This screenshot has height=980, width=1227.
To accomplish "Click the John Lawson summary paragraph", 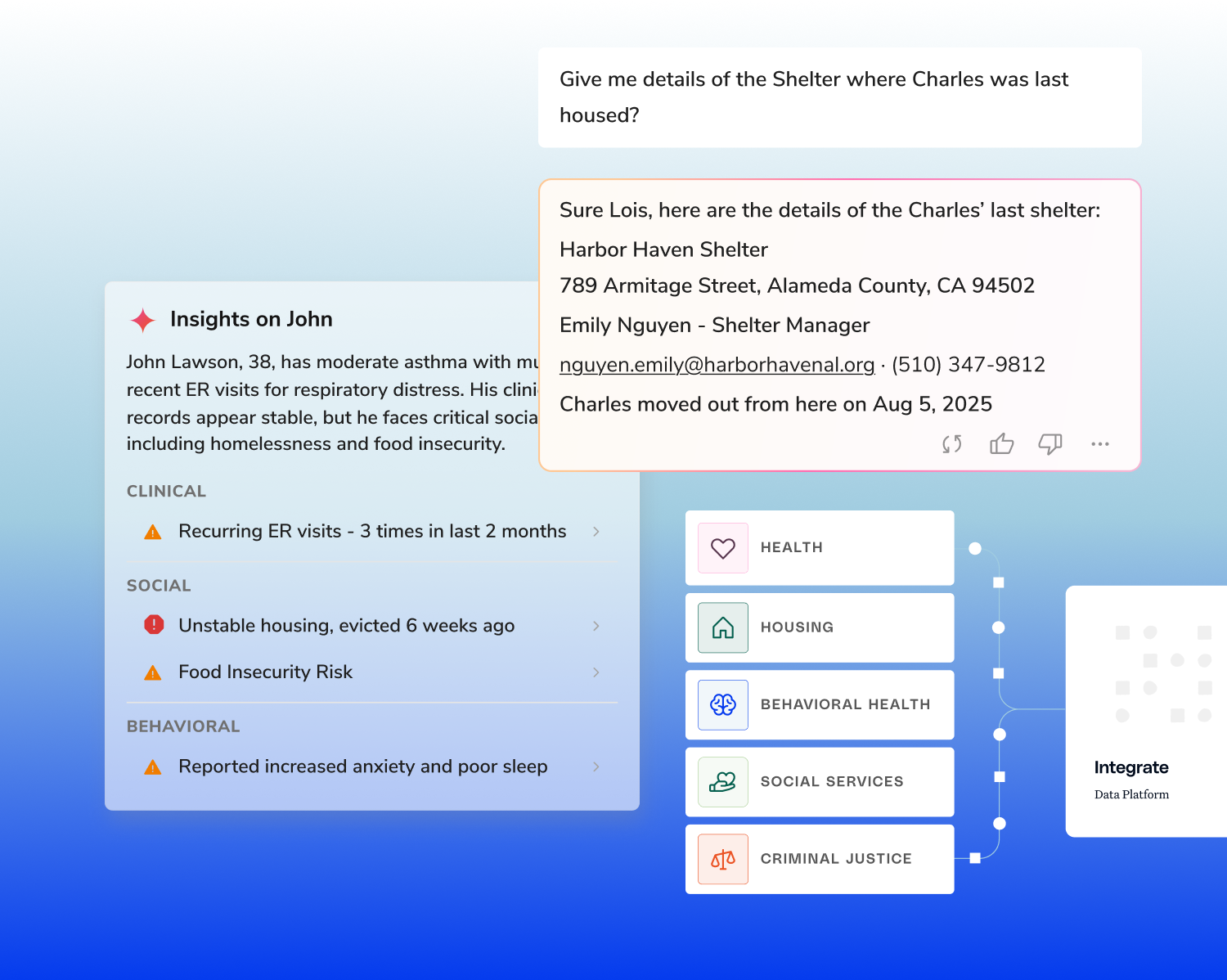I will 332,403.
